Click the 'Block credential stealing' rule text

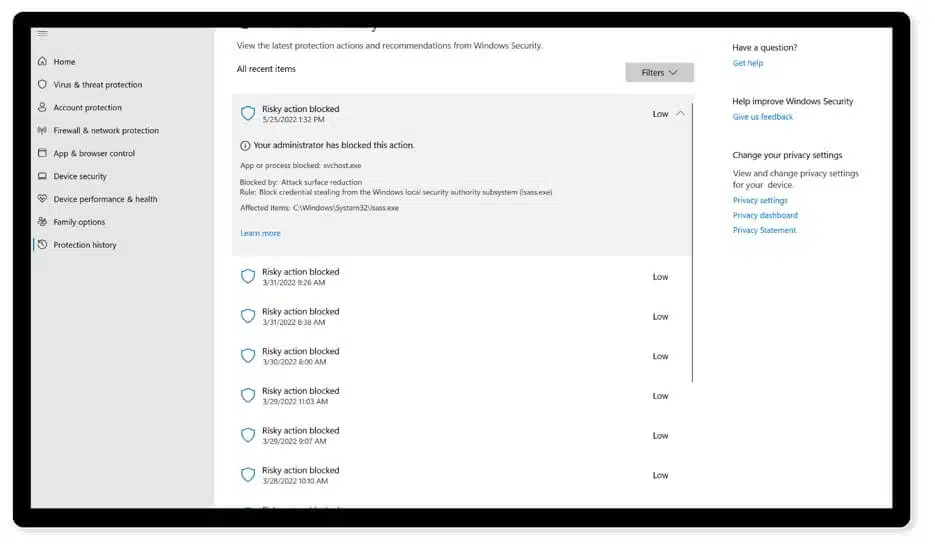click(396, 193)
